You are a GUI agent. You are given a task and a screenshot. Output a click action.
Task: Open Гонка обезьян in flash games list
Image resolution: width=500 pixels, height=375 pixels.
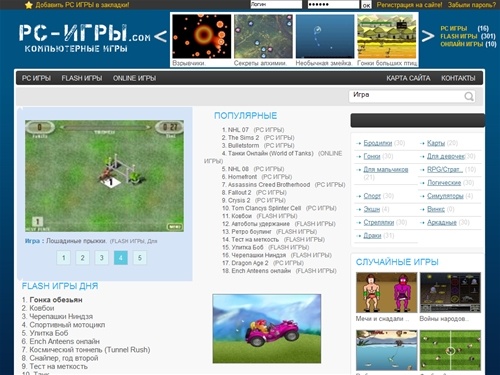tap(56, 300)
